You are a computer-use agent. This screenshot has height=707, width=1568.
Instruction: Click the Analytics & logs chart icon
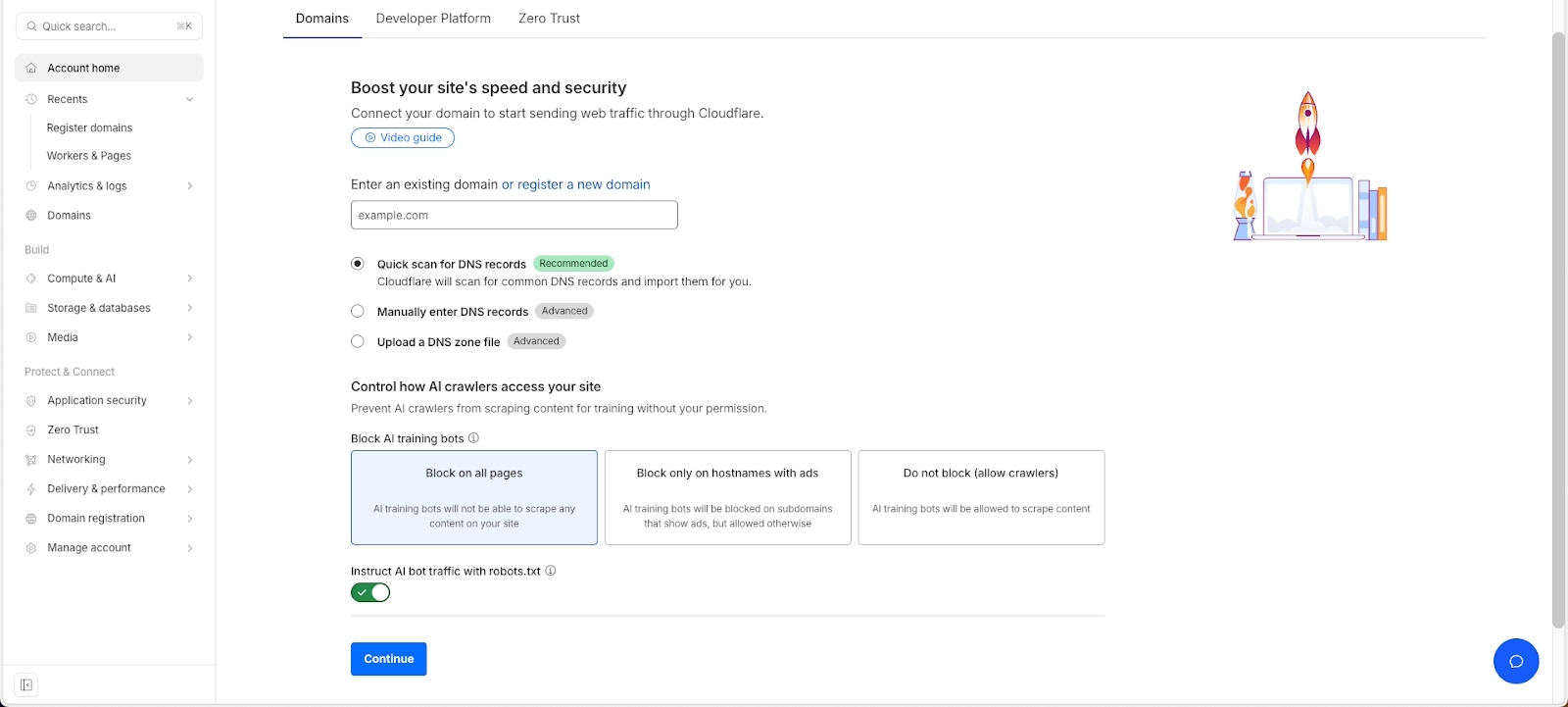point(31,186)
